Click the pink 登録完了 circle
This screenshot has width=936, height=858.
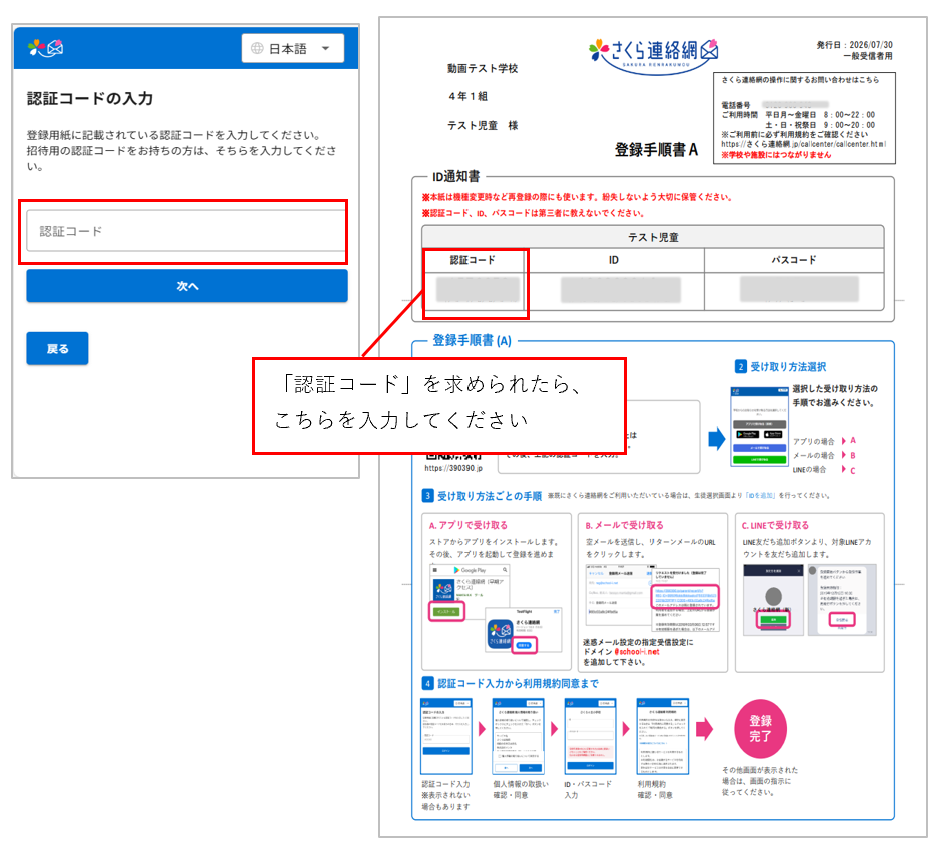[x=760, y=729]
